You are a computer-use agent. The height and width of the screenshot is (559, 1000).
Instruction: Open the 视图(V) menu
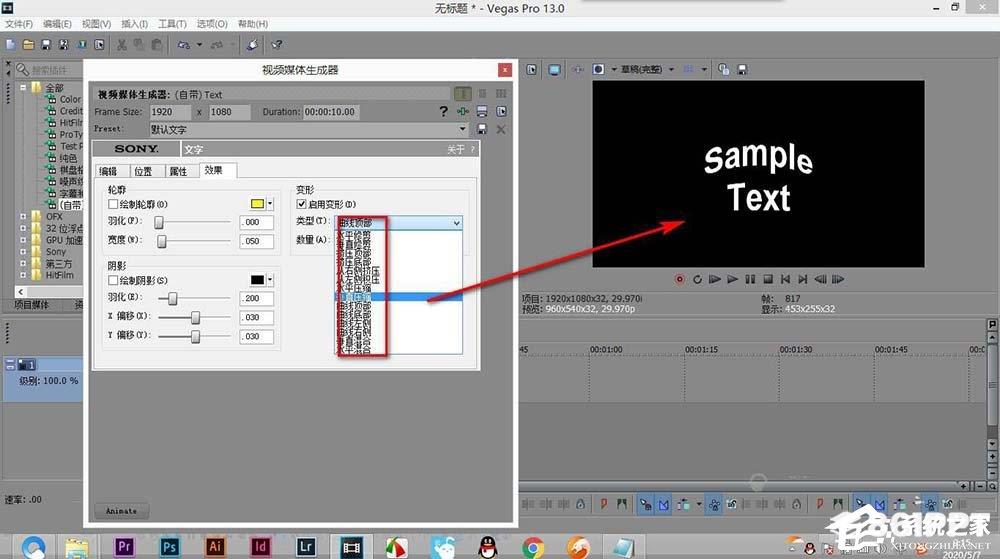coord(96,24)
